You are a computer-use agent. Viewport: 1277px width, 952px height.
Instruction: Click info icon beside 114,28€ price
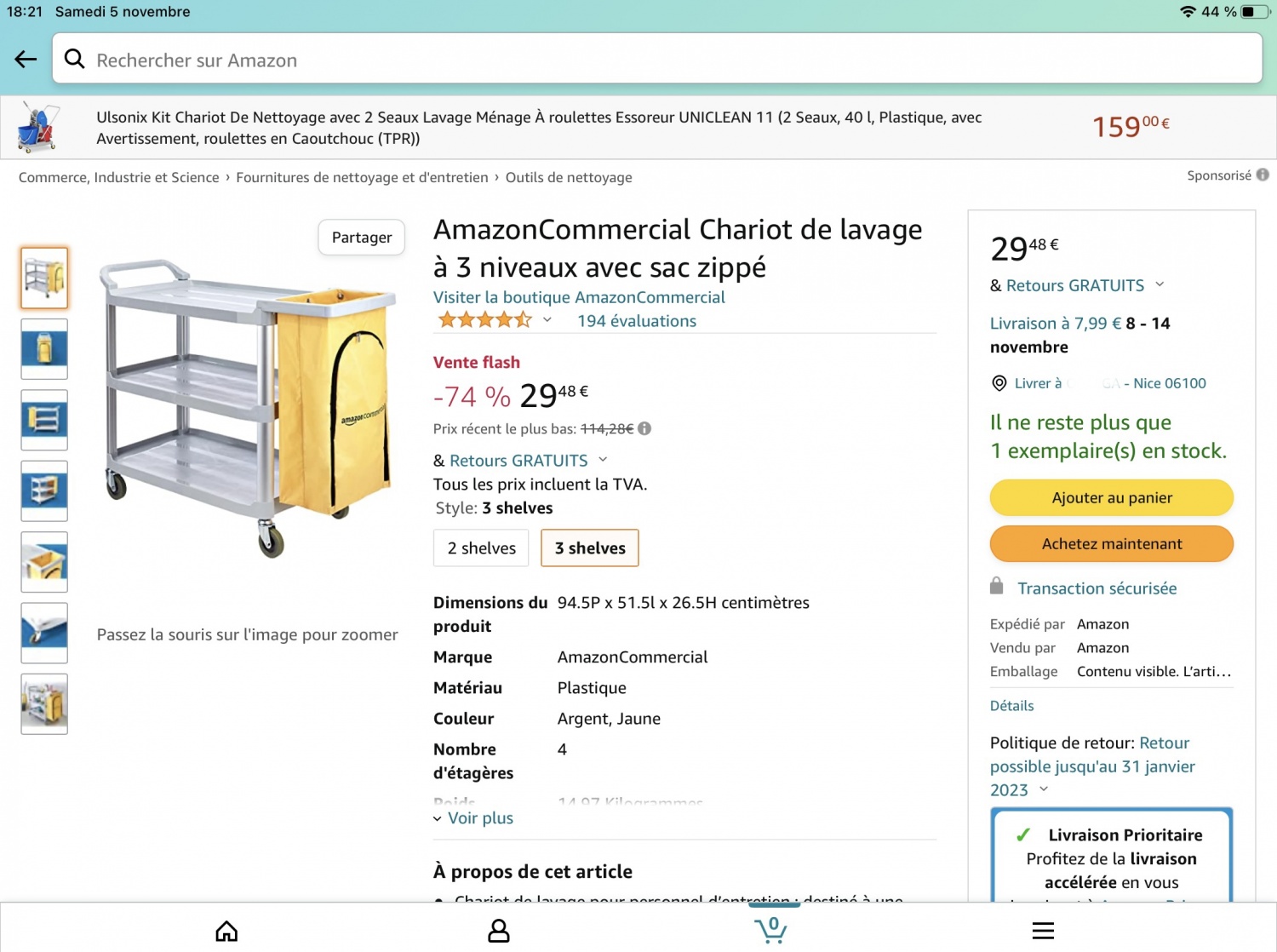[x=644, y=428]
